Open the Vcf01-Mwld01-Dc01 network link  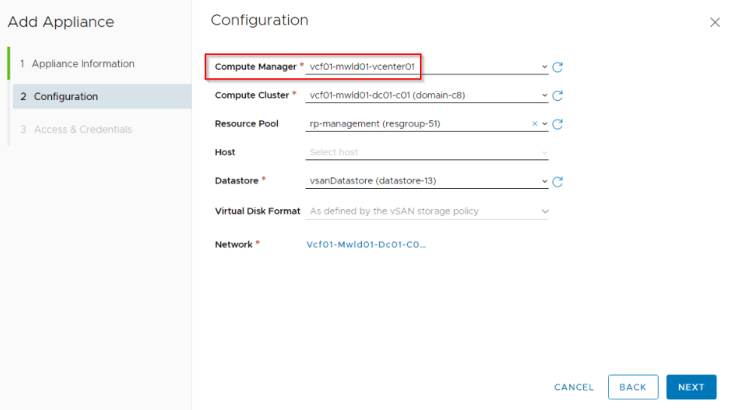pyautogui.click(x=366, y=244)
